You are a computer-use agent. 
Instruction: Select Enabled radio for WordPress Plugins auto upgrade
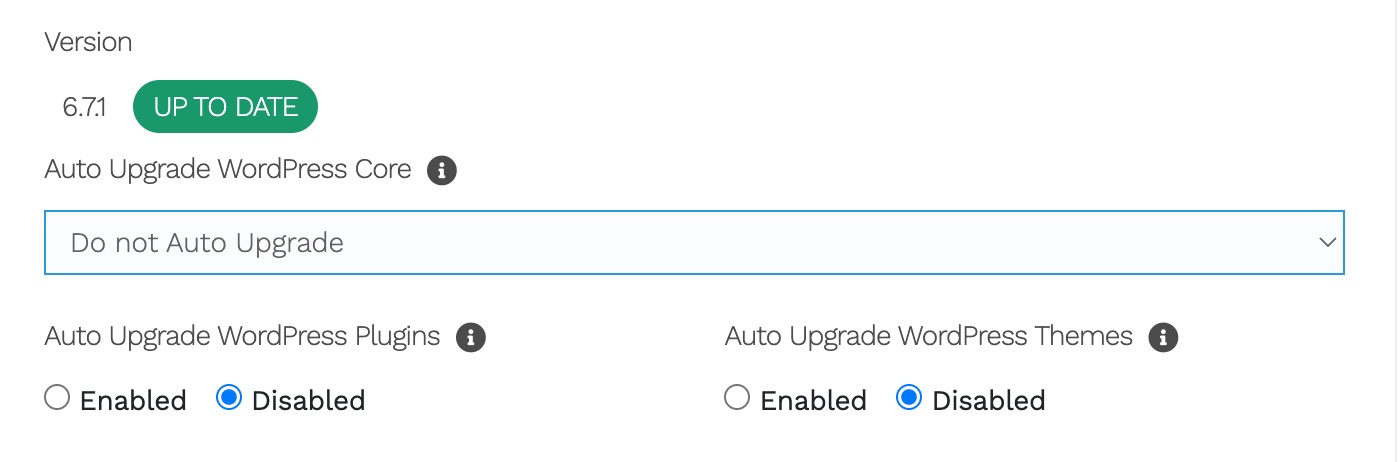pos(58,399)
